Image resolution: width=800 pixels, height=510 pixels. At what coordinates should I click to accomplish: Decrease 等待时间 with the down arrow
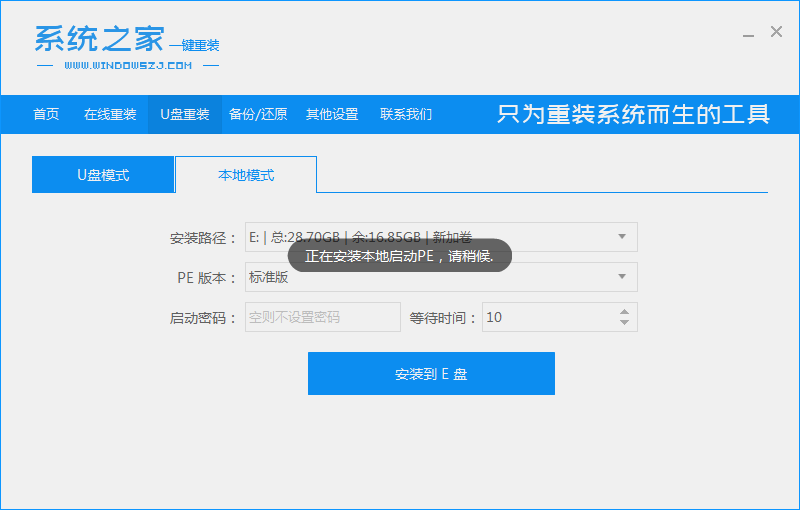pos(625,323)
